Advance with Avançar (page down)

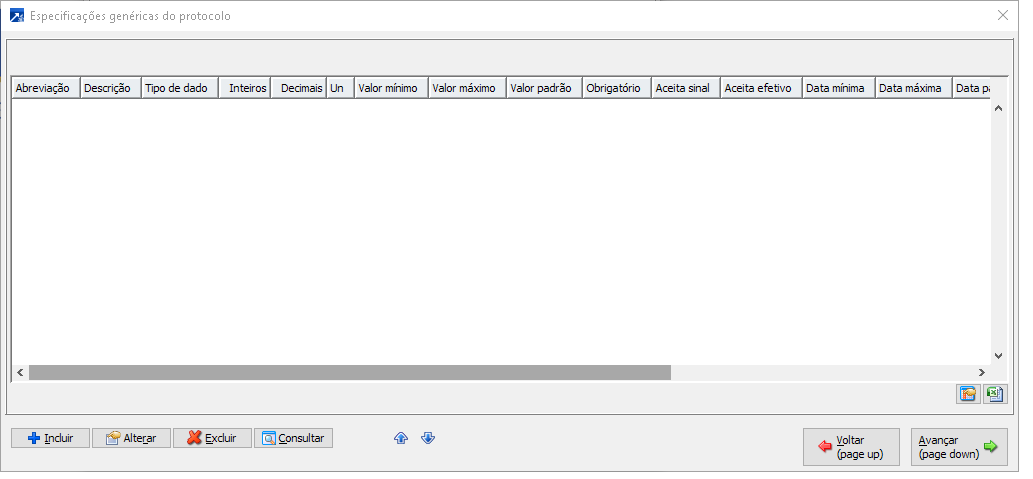tap(959, 447)
